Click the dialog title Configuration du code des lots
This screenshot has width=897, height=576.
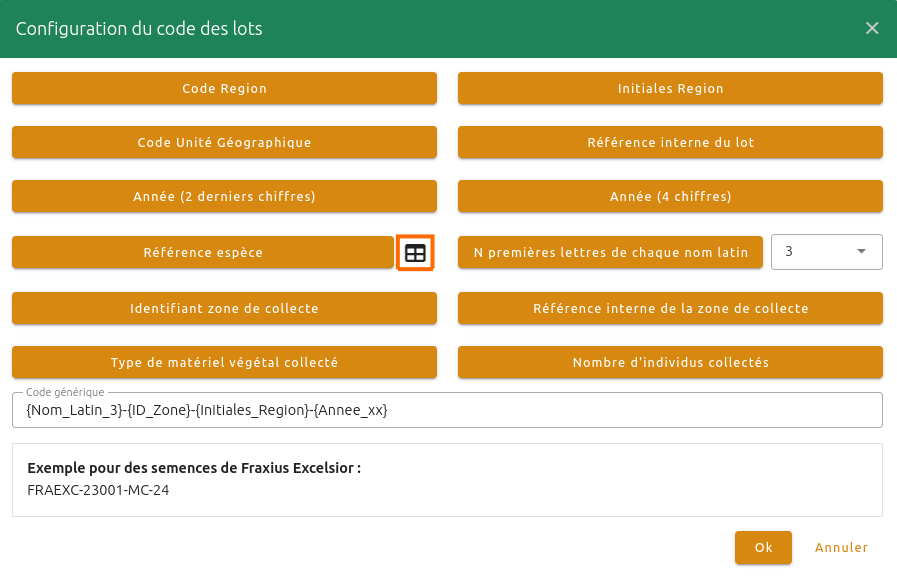click(x=139, y=29)
